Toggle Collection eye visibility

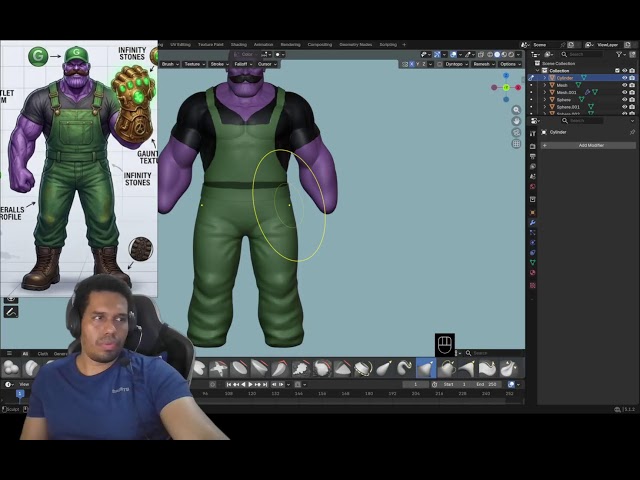[624, 71]
